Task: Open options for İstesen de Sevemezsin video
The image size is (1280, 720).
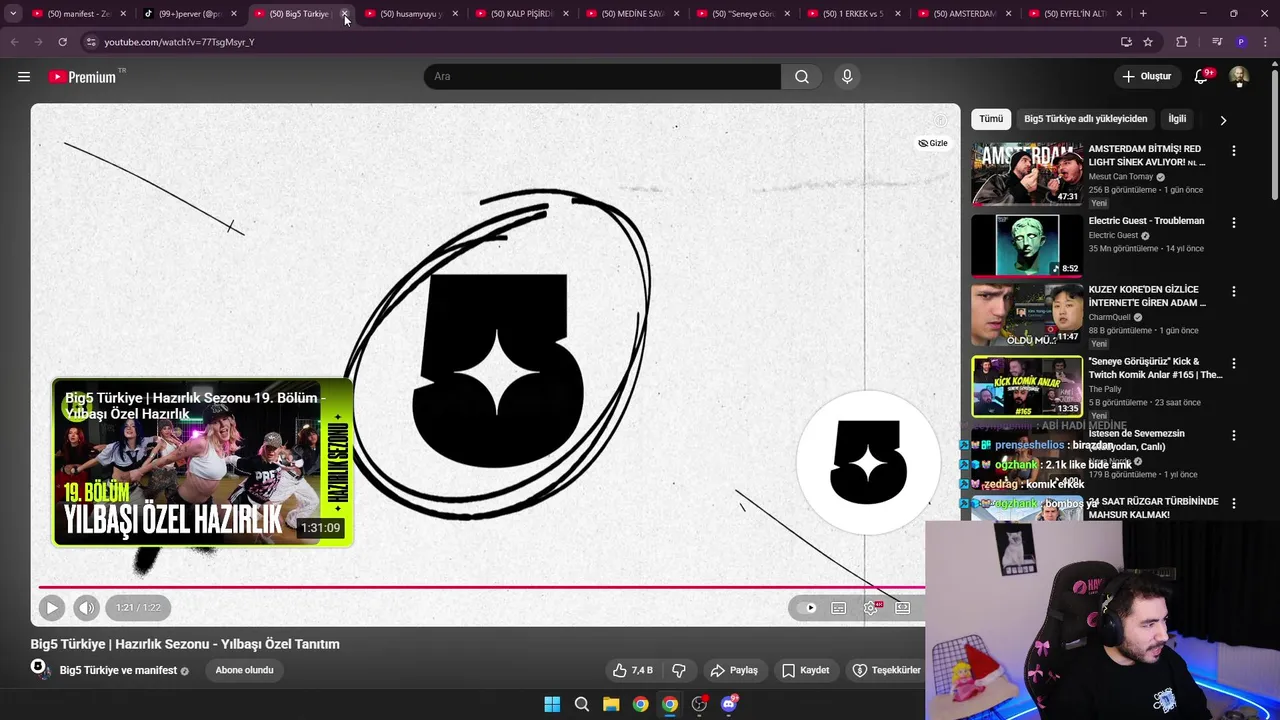Action: click(1233, 436)
